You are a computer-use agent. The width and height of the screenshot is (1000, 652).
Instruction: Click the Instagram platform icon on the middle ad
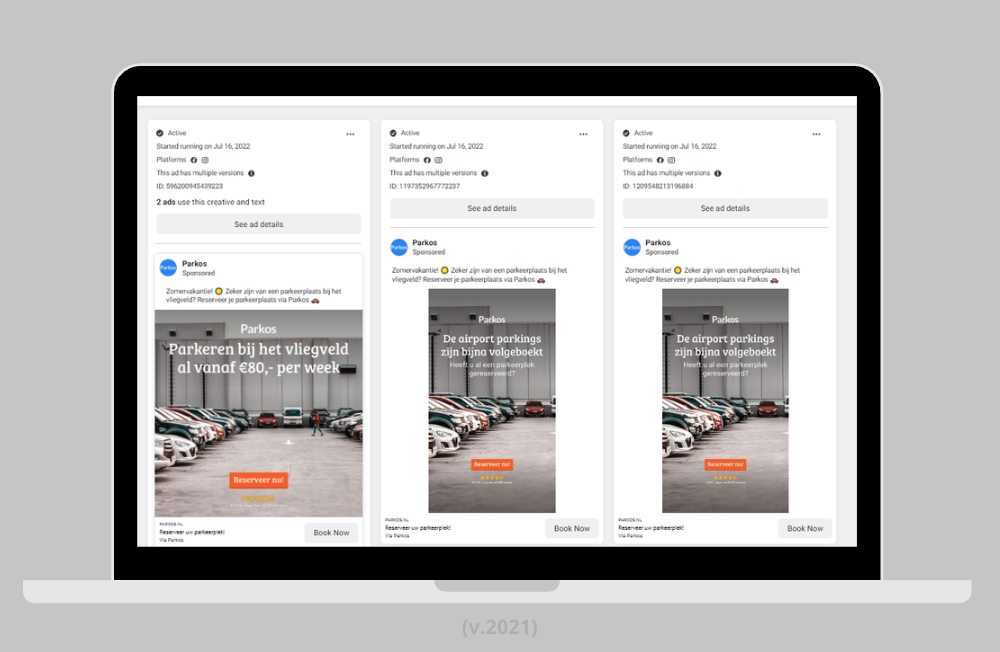click(438, 160)
